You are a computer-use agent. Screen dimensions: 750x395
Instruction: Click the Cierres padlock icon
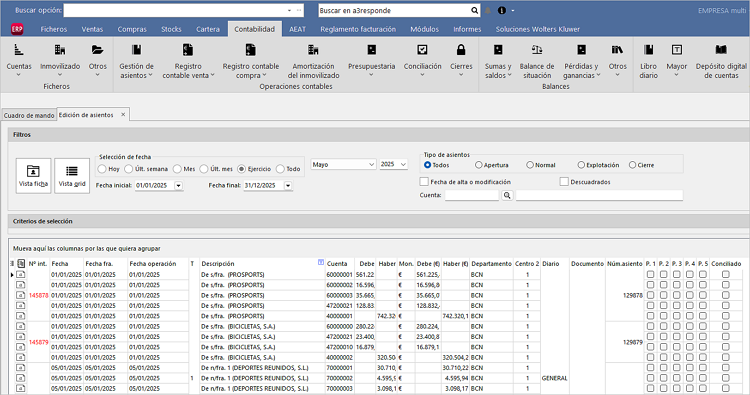coord(461,50)
